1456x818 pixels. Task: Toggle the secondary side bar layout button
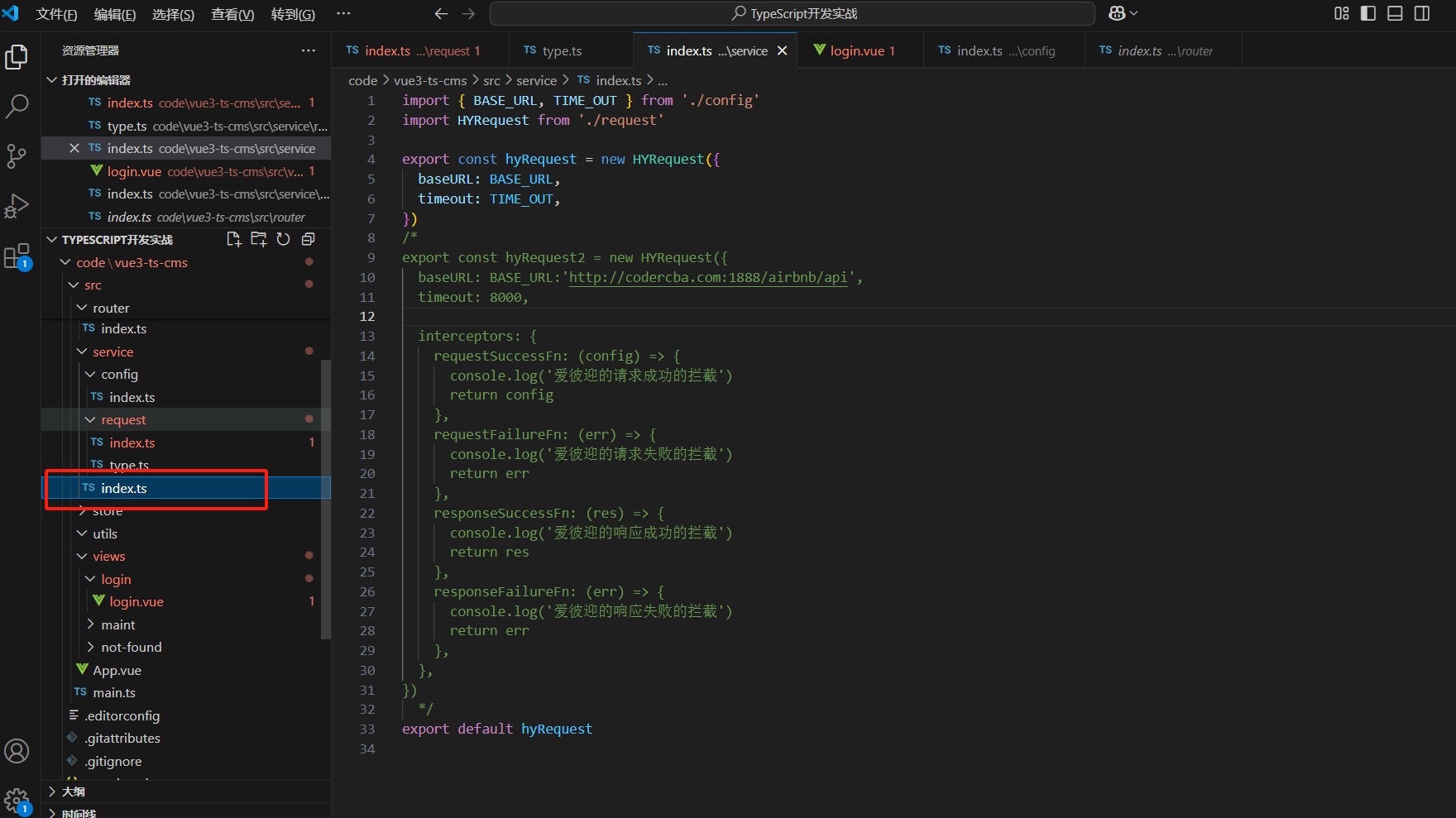coord(1422,13)
